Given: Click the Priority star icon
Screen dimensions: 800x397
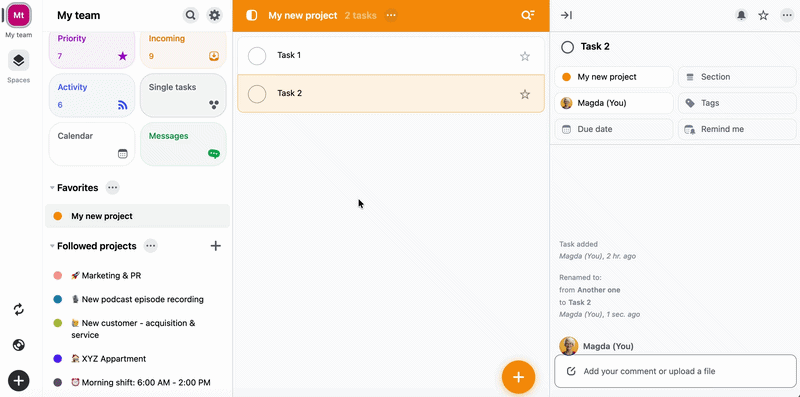Looking at the screenshot, I should click(x=122, y=56).
